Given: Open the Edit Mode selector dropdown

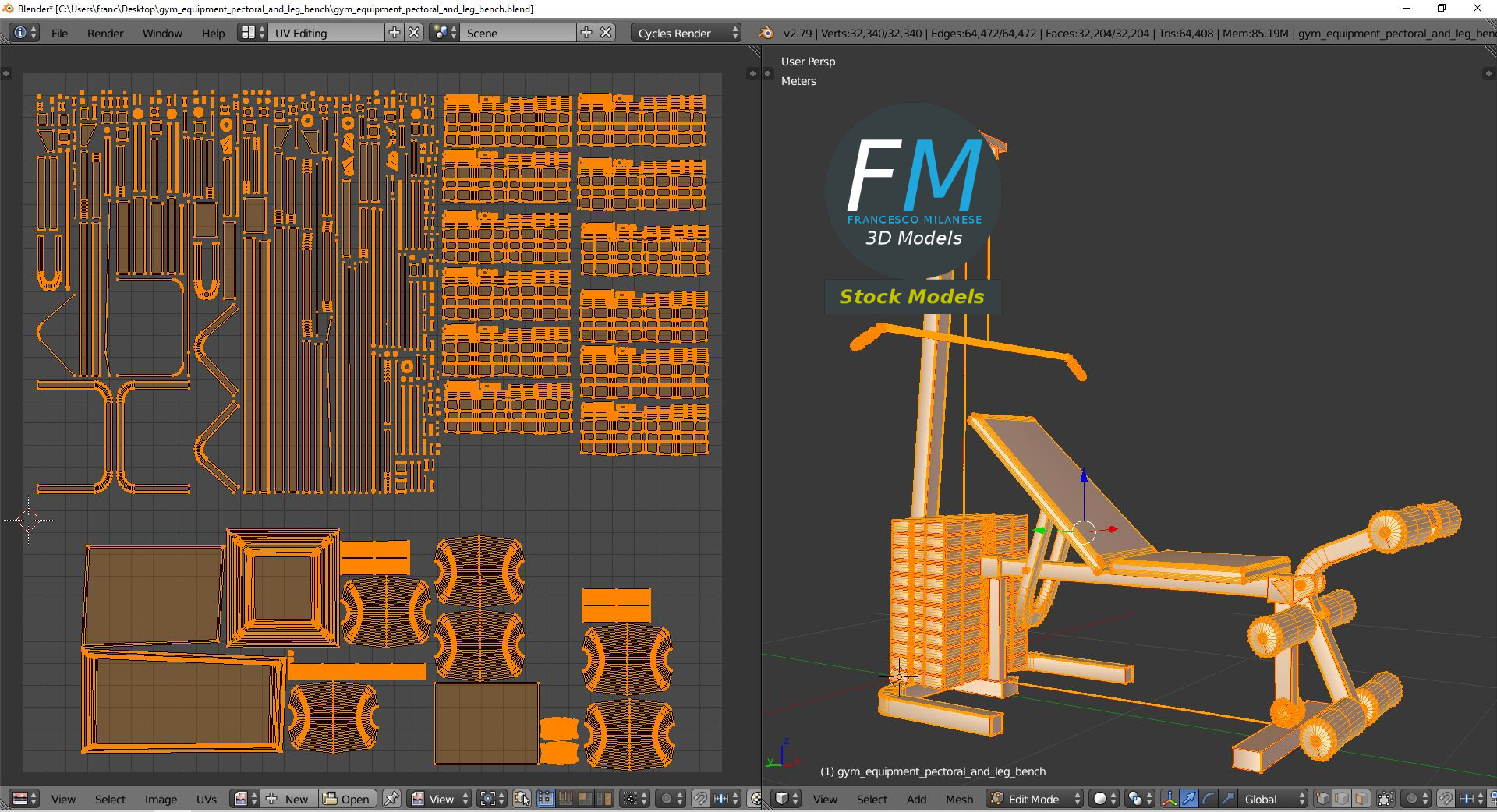Looking at the screenshot, I should 1035,799.
